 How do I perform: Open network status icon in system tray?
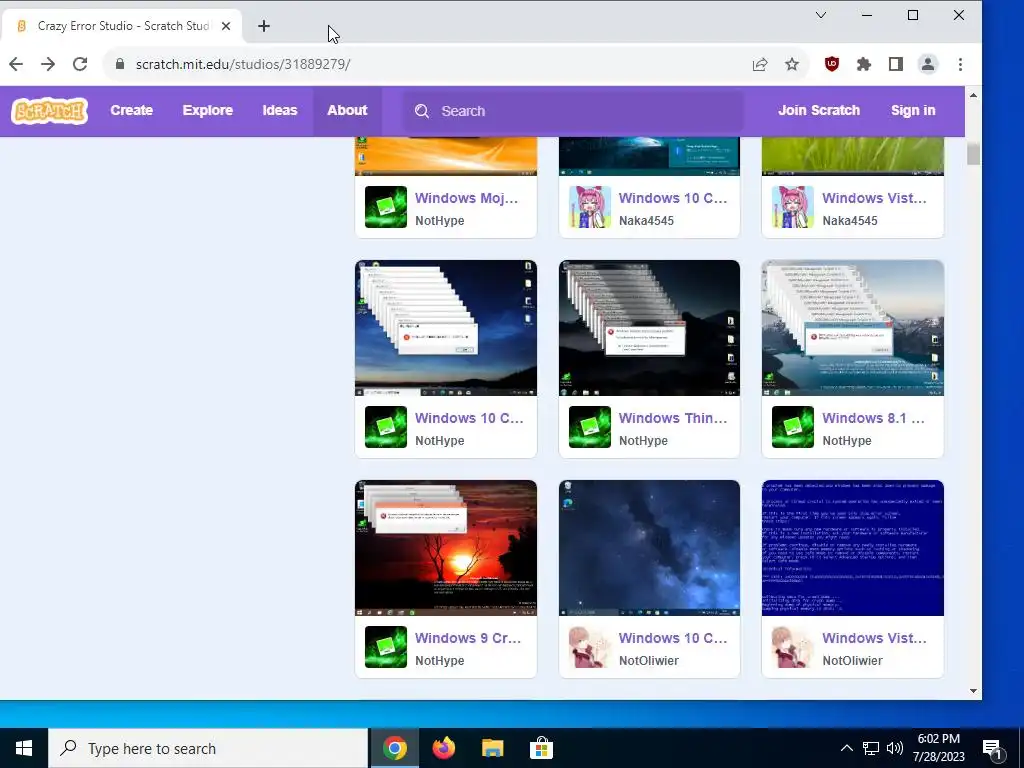(871, 748)
